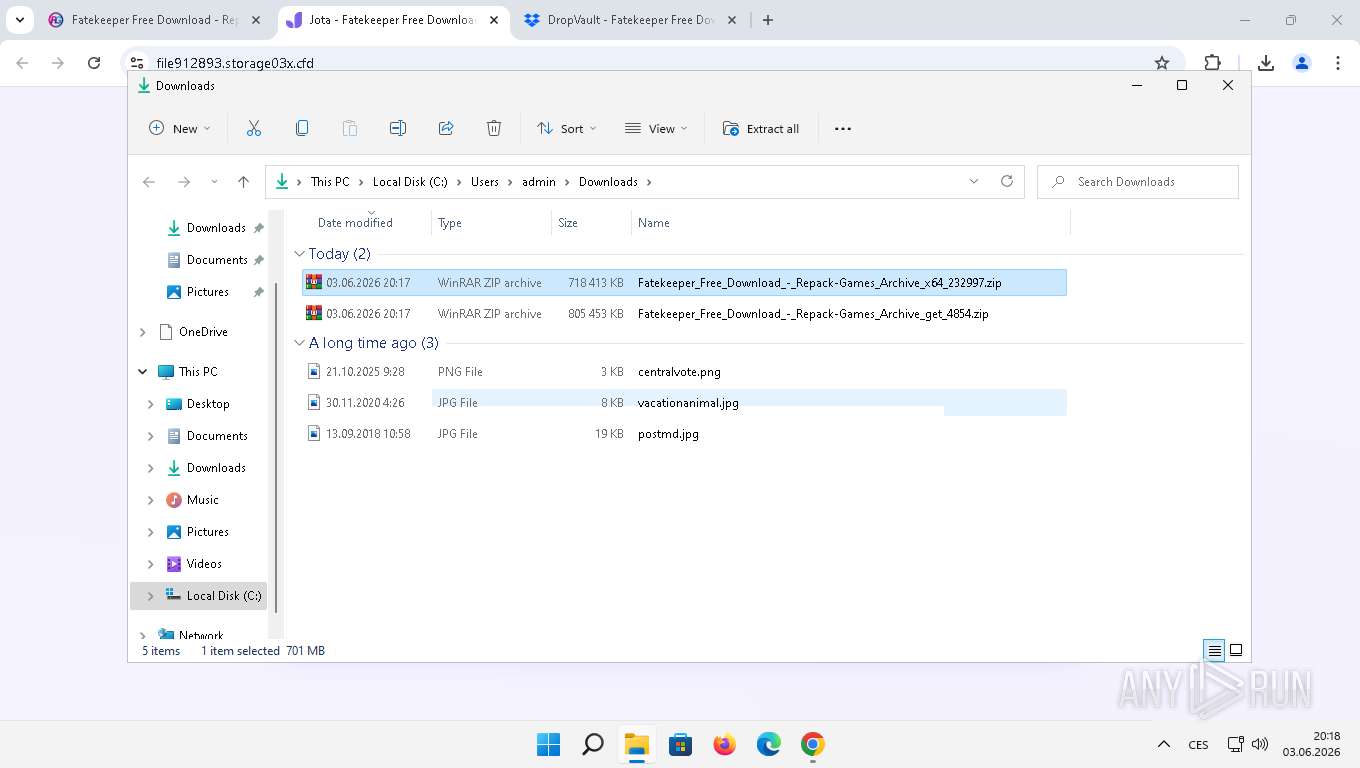Go forward in File Explorer
Viewport: 1360px width, 768px height.
[x=184, y=182]
